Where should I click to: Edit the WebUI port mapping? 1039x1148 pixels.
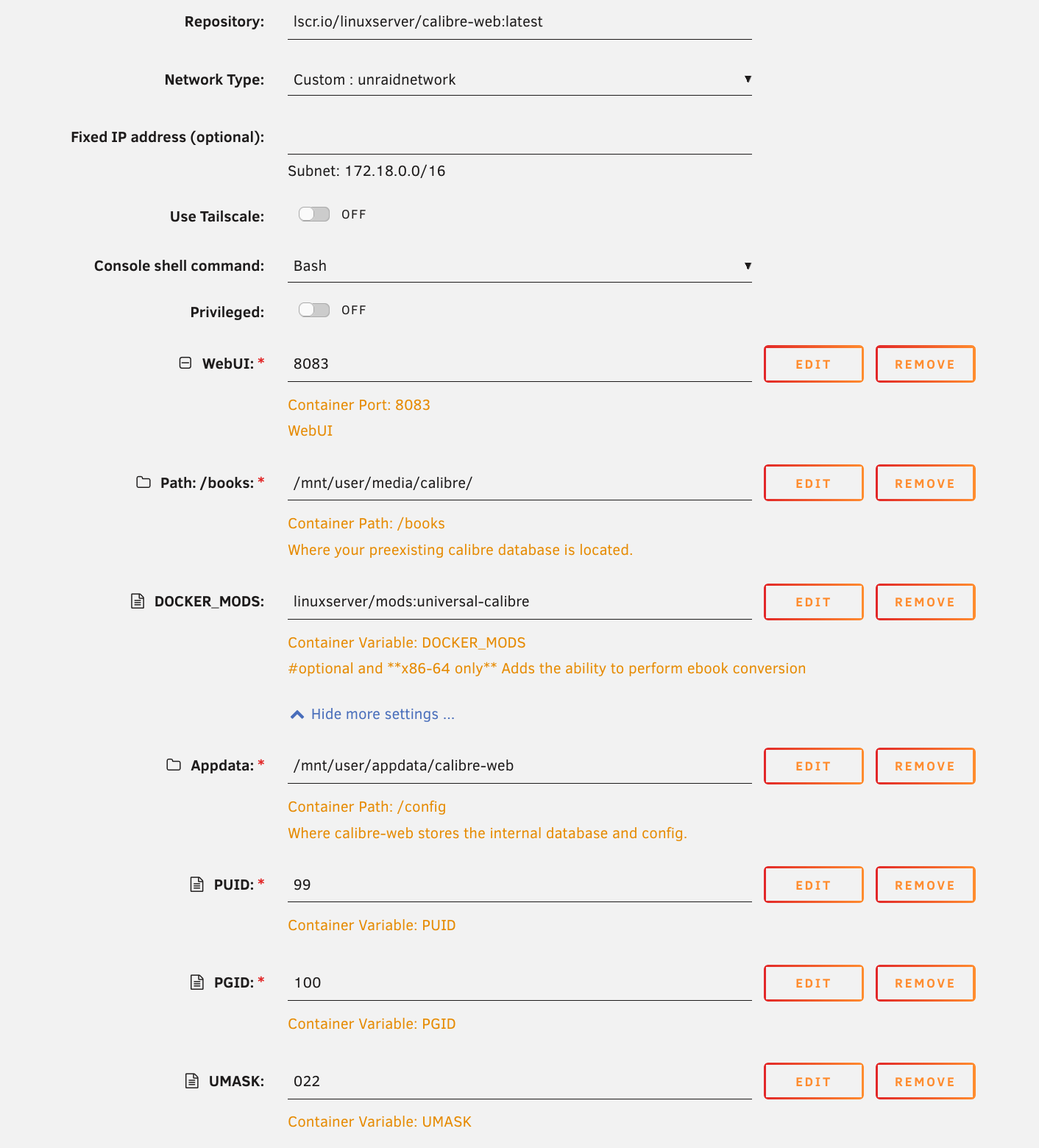(x=813, y=364)
